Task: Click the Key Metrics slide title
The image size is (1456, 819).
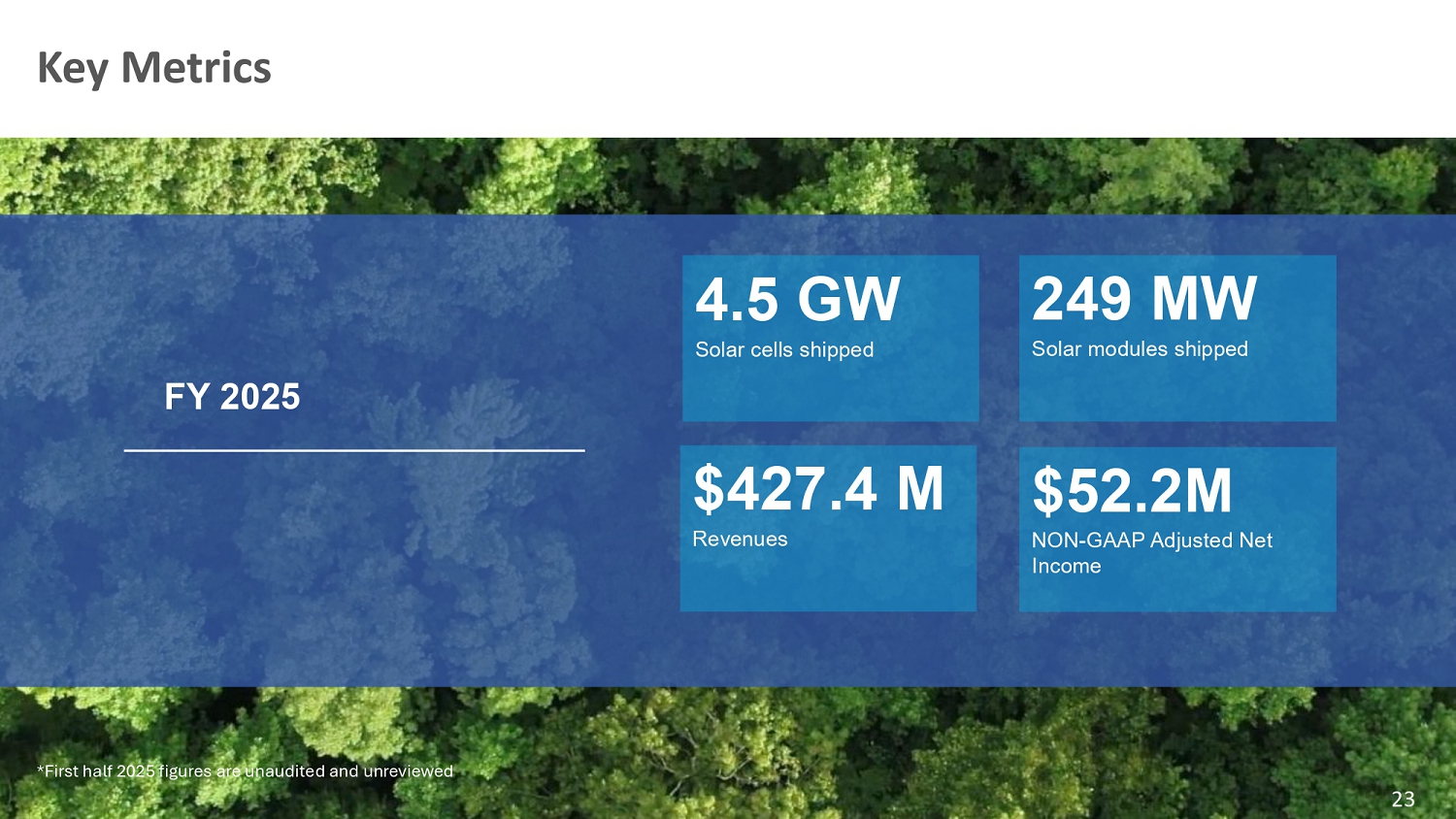Action: (x=153, y=68)
